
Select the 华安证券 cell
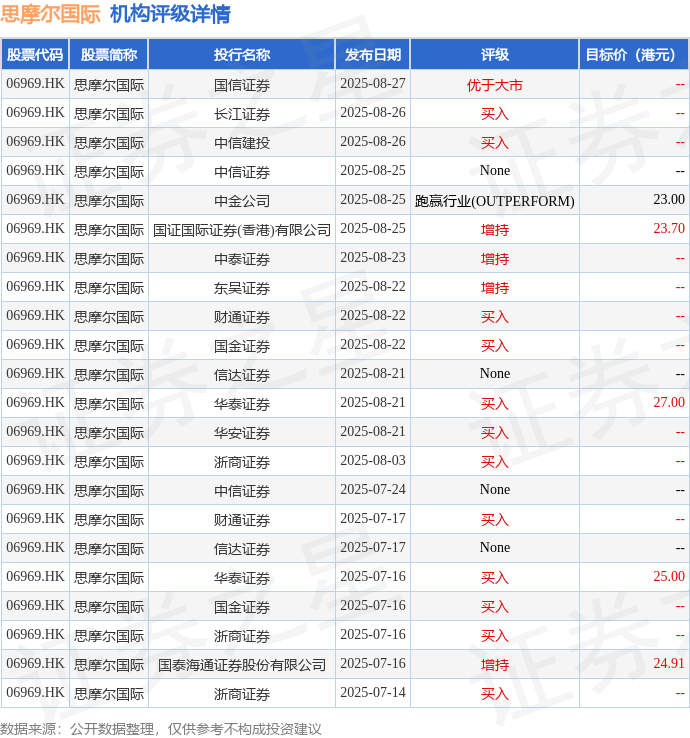[x=242, y=433]
